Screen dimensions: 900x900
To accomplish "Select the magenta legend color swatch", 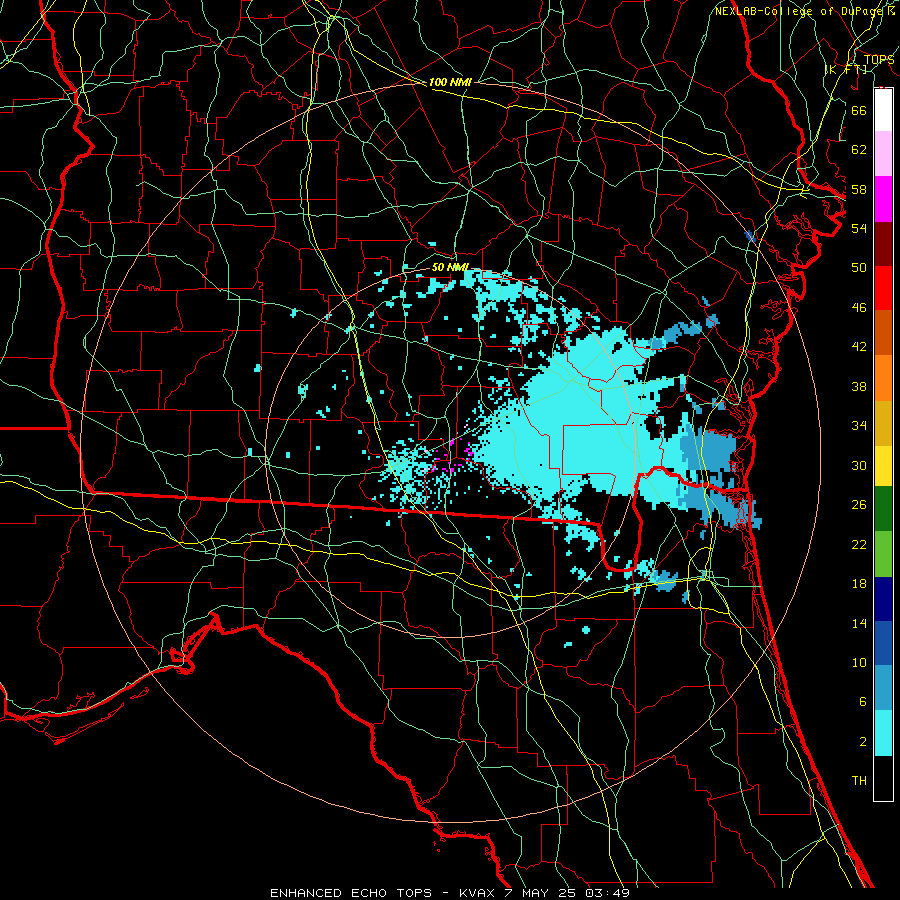I will click(x=883, y=199).
